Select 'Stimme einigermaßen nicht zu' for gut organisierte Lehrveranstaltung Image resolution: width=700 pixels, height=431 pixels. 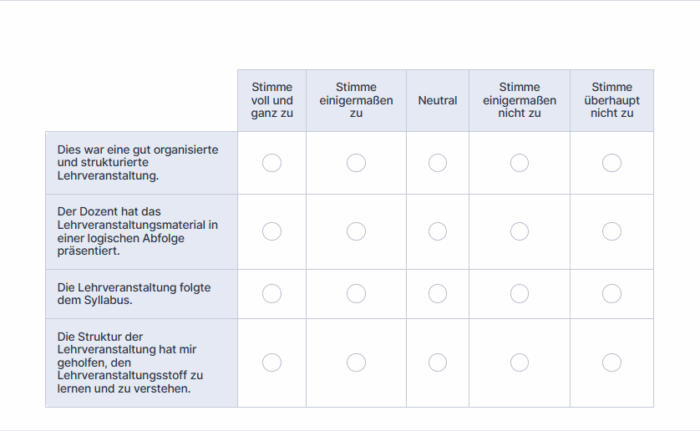pos(519,163)
